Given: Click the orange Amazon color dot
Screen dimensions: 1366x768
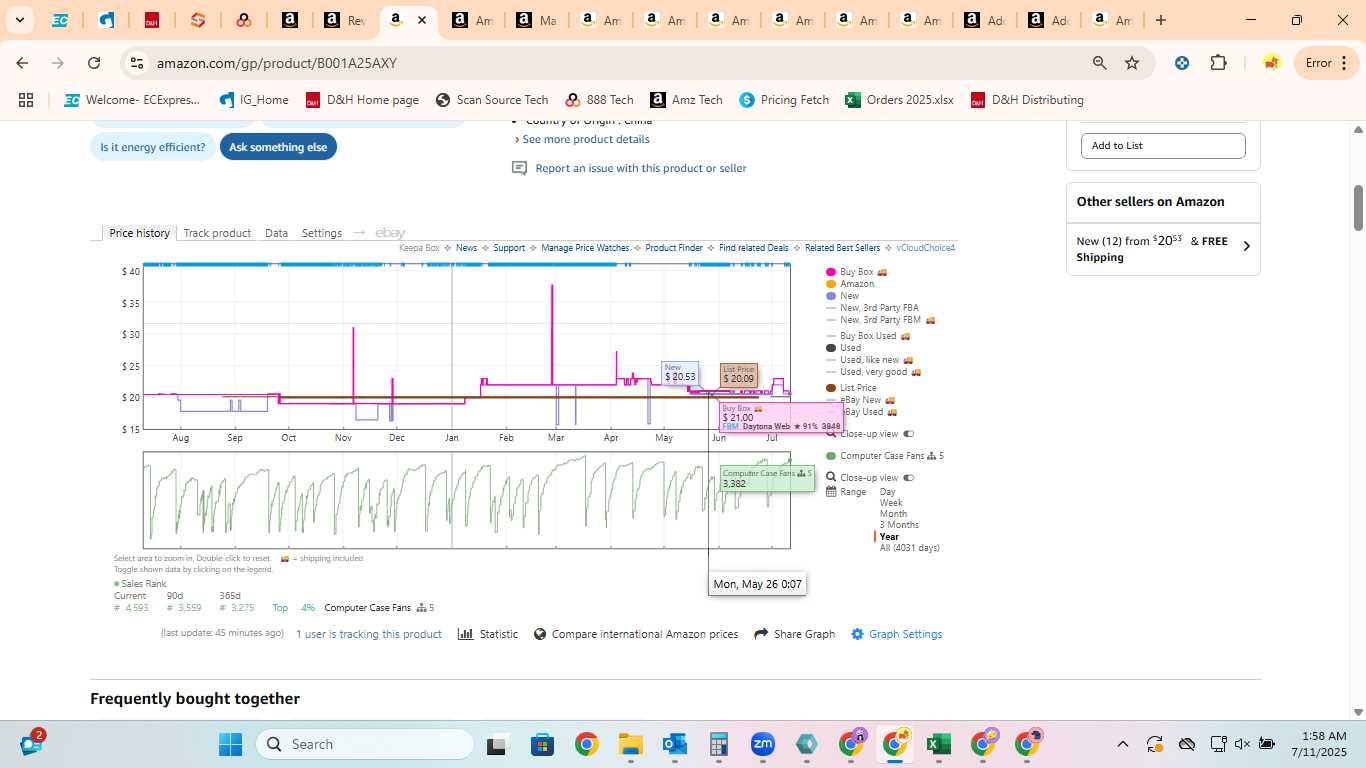Looking at the screenshot, I should coord(830,284).
